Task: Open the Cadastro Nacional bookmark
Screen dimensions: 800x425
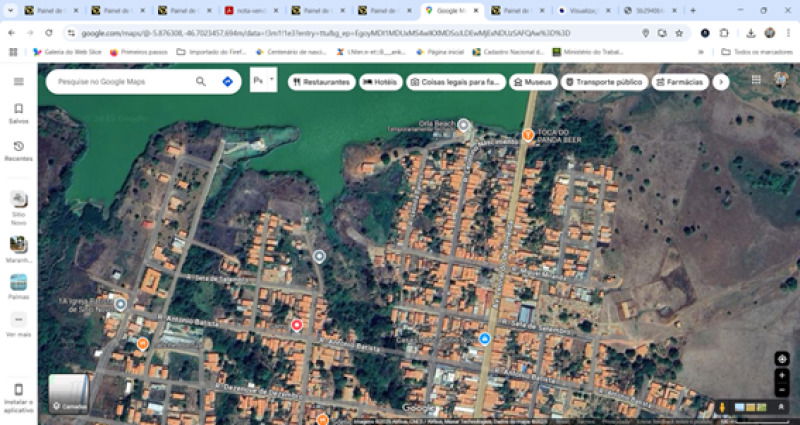Action: tap(508, 52)
